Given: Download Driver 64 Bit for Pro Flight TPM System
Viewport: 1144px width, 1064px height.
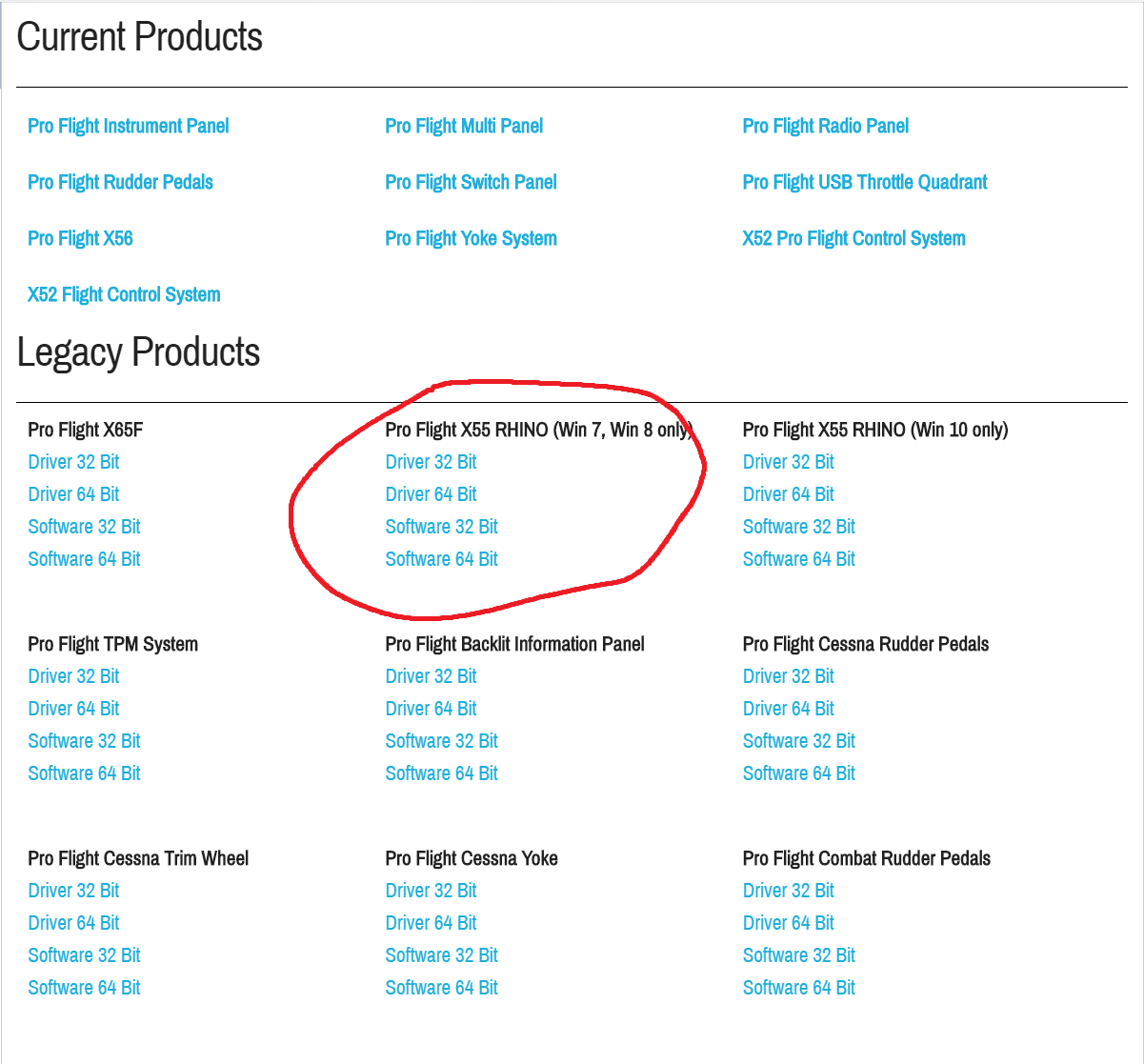Looking at the screenshot, I should (73, 709).
